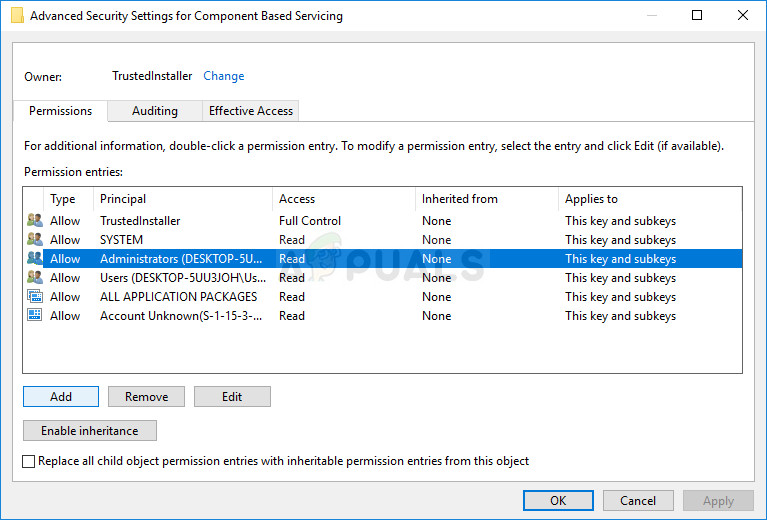Screen dimensions: 767x520
Task: Close the Advanced Security Settings window
Action: coord(740,16)
